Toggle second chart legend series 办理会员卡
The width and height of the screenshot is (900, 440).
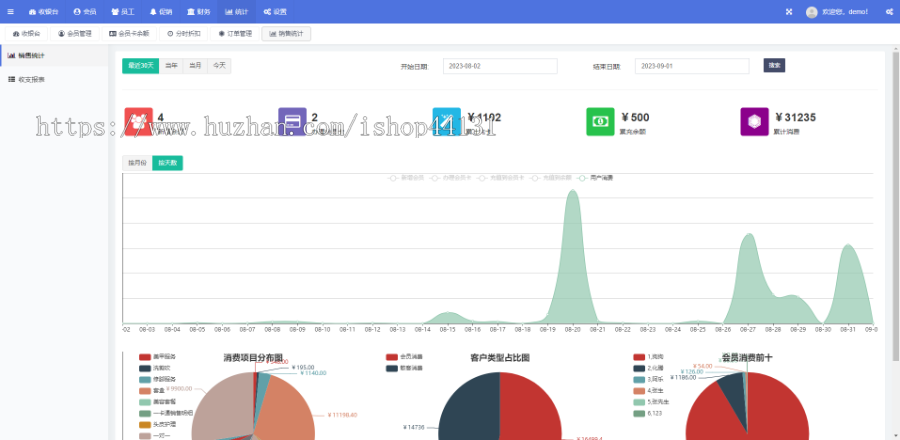pyautogui.click(x=451, y=178)
